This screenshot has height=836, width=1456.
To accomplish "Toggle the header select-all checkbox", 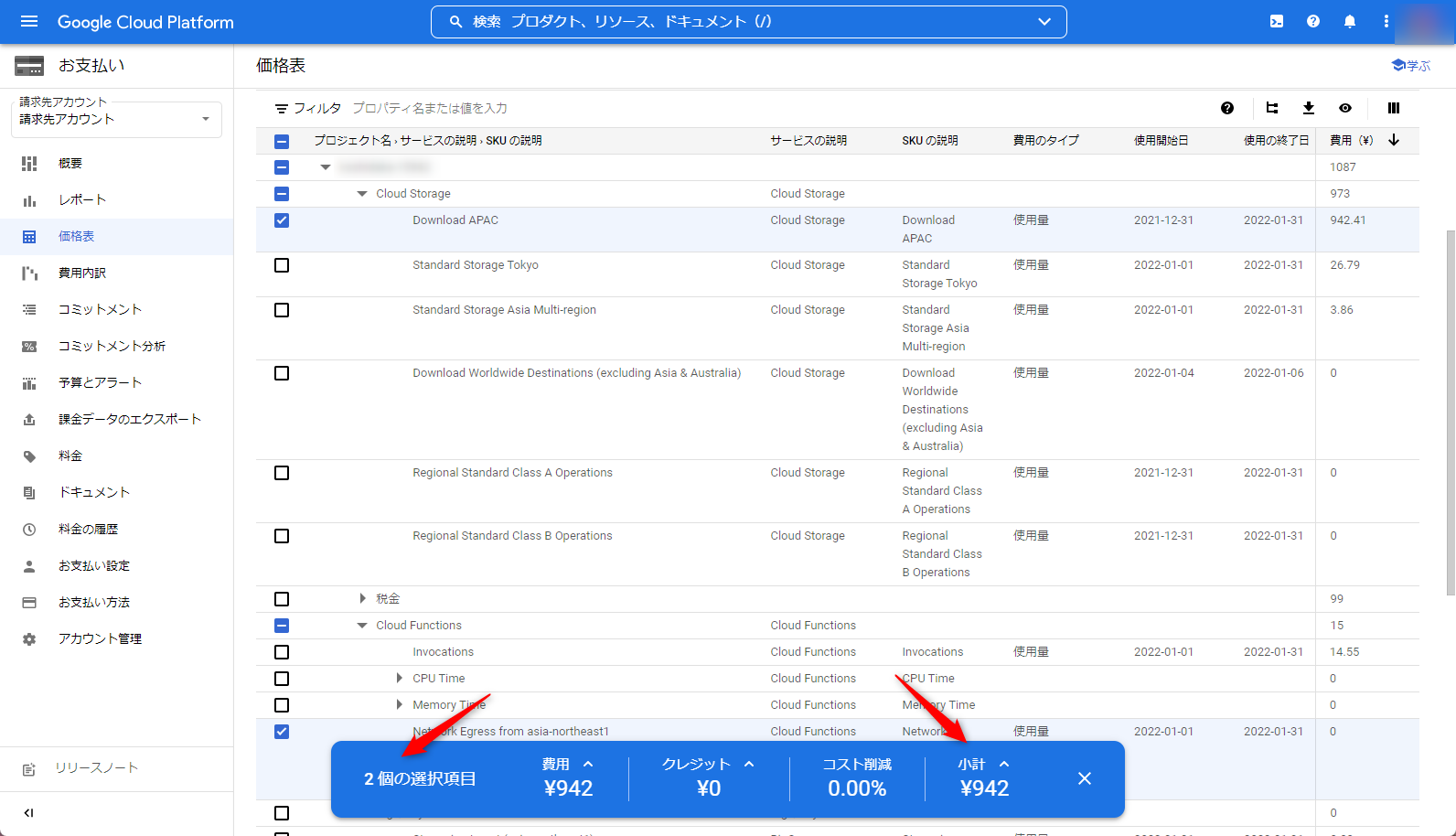I will coord(282,141).
